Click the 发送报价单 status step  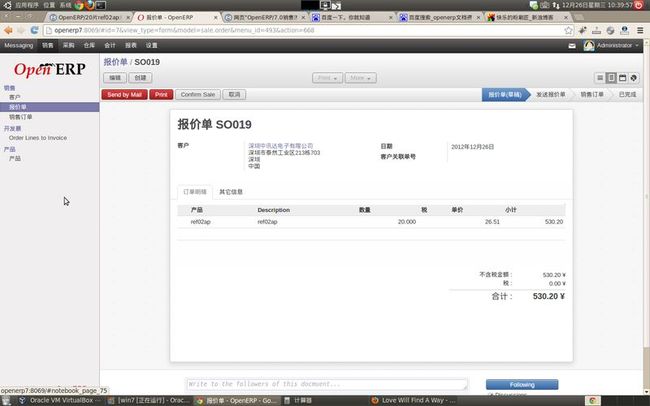(551, 95)
